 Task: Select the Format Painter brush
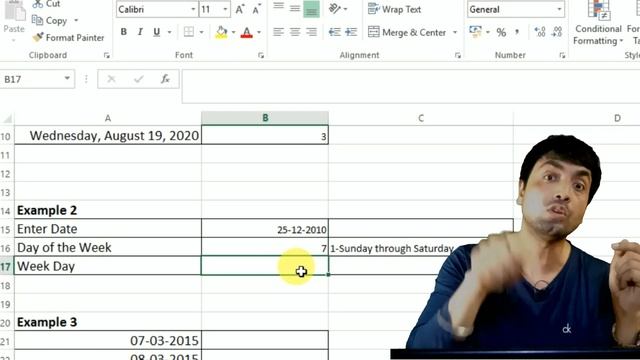point(38,38)
